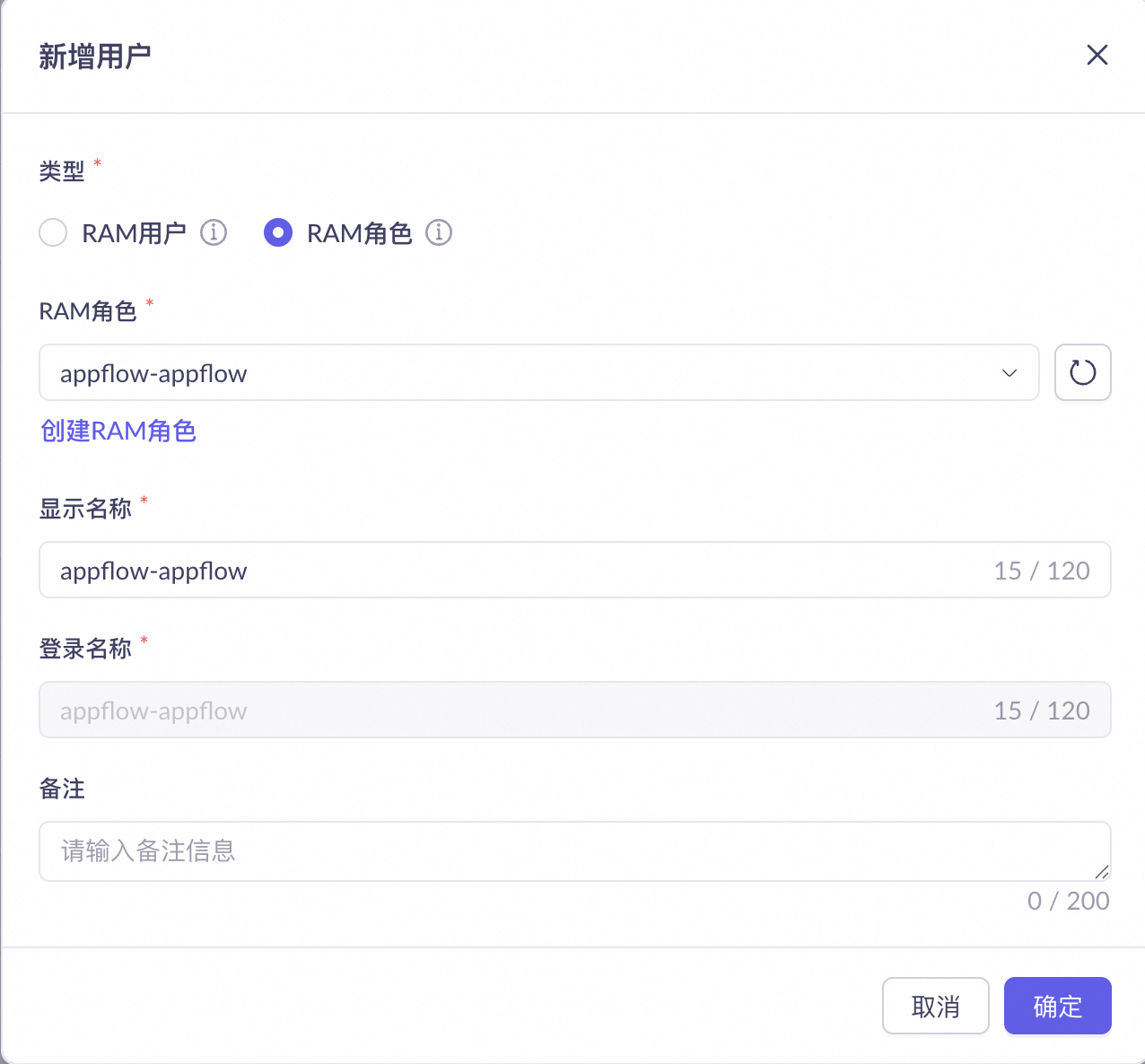The width and height of the screenshot is (1145, 1064).
Task: Confirm with the 确定 button
Action: coord(1058,1006)
